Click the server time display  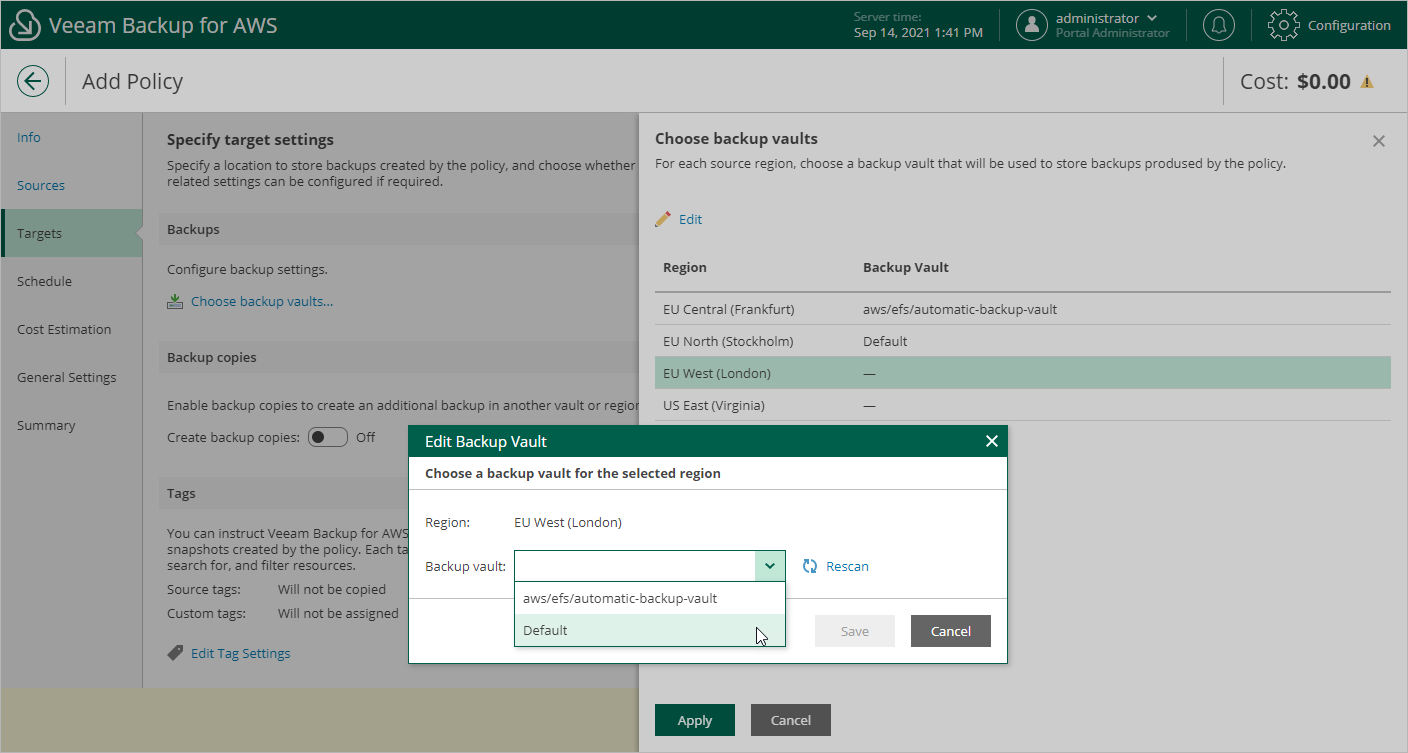tap(918, 25)
